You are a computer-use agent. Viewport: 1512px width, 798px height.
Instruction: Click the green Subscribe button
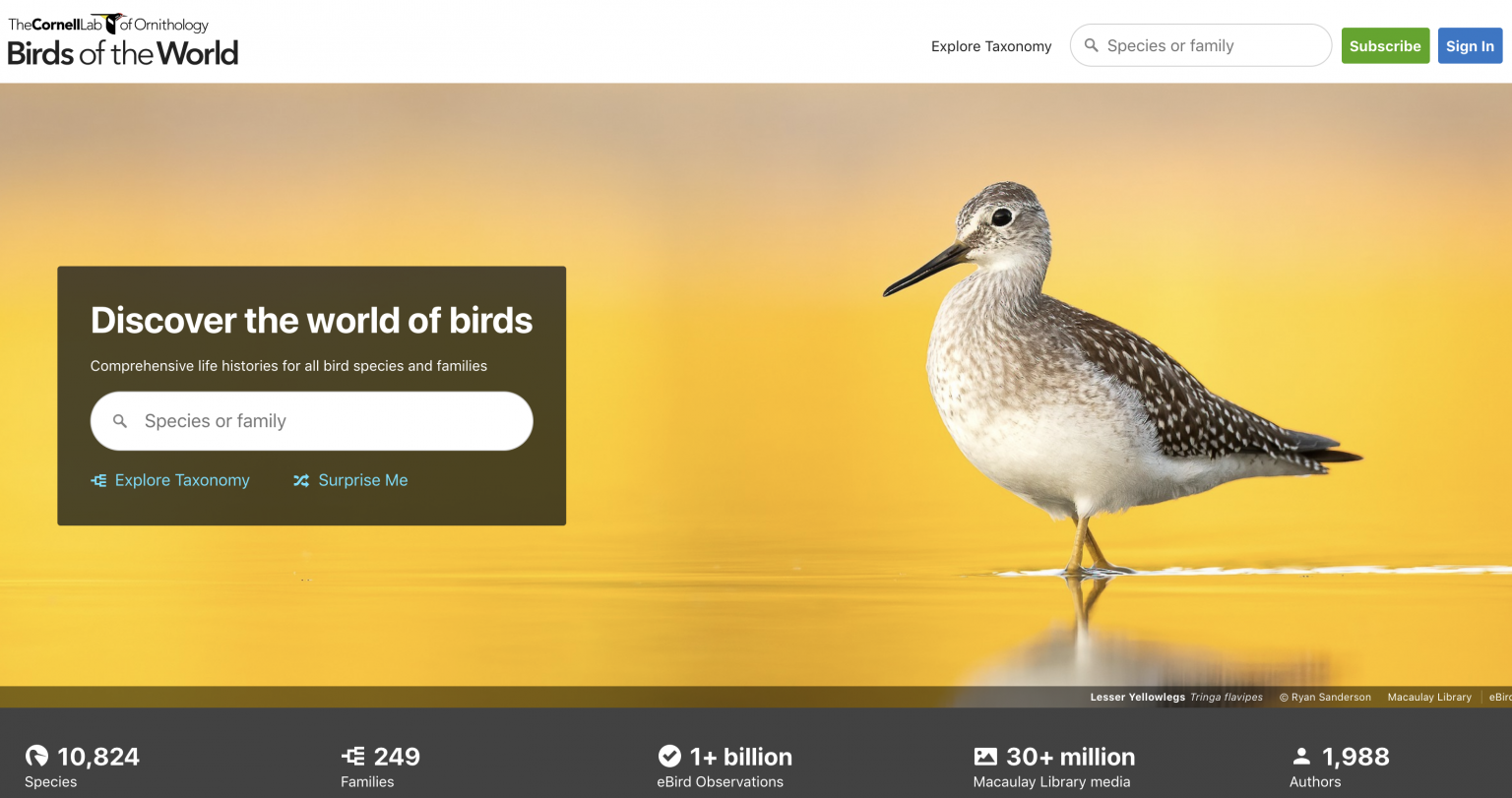pyautogui.click(x=1385, y=45)
